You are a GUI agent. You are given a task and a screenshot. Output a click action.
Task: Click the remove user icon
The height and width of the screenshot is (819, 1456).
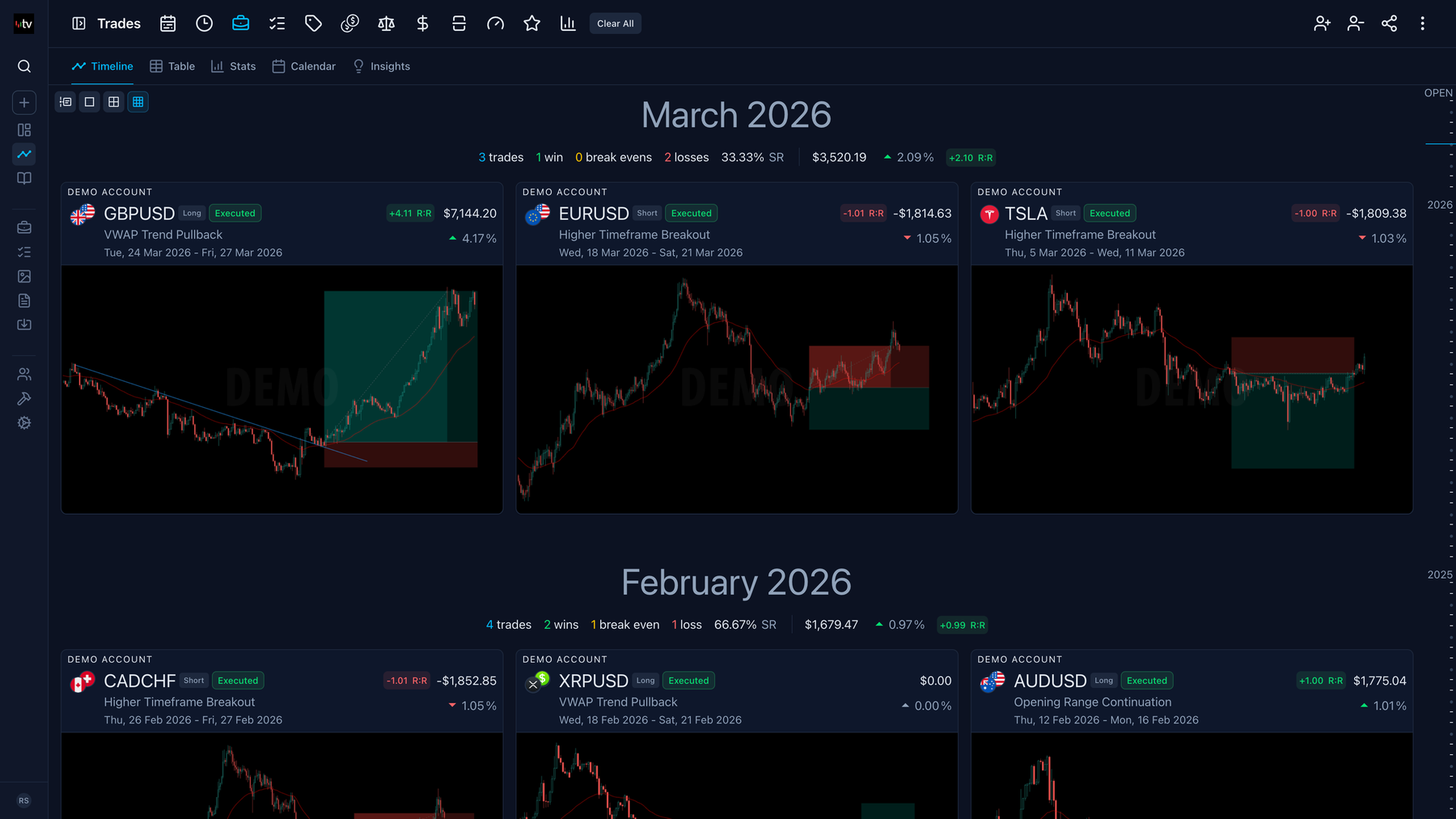[x=1356, y=23]
